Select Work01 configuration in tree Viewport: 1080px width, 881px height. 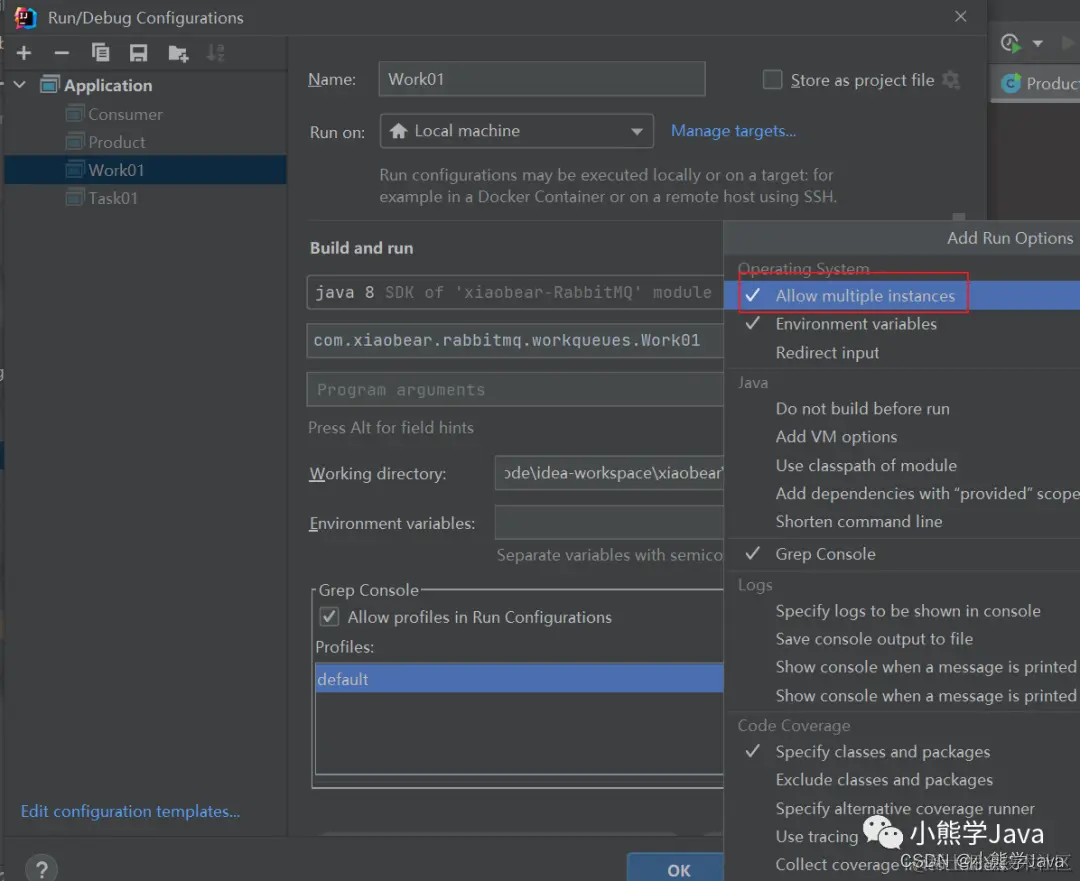(x=145, y=169)
